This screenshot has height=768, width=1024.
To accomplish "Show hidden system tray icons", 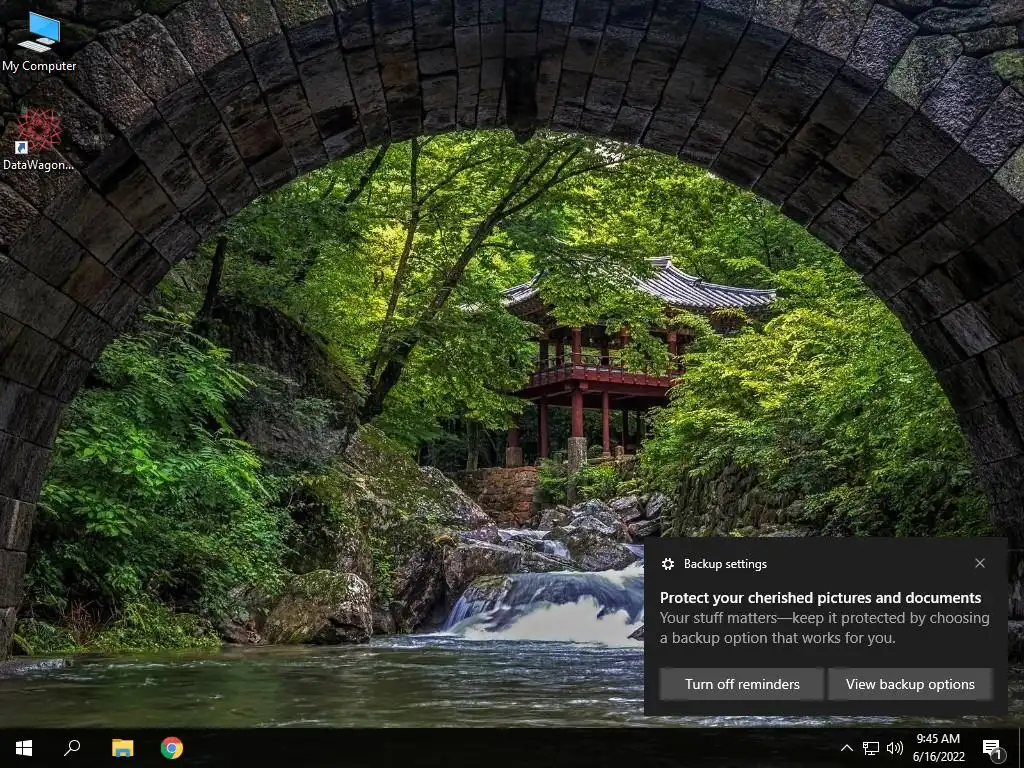I will [x=846, y=748].
